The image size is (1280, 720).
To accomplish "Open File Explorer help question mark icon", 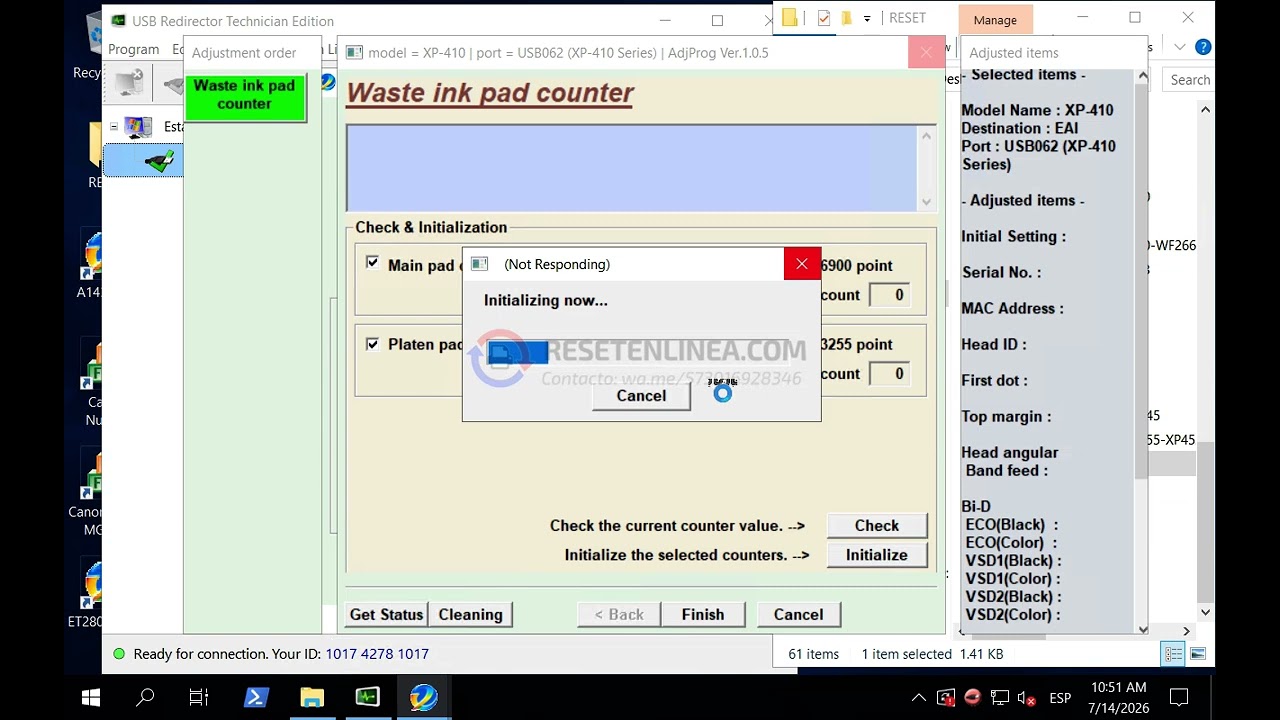I will point(1203,47).
